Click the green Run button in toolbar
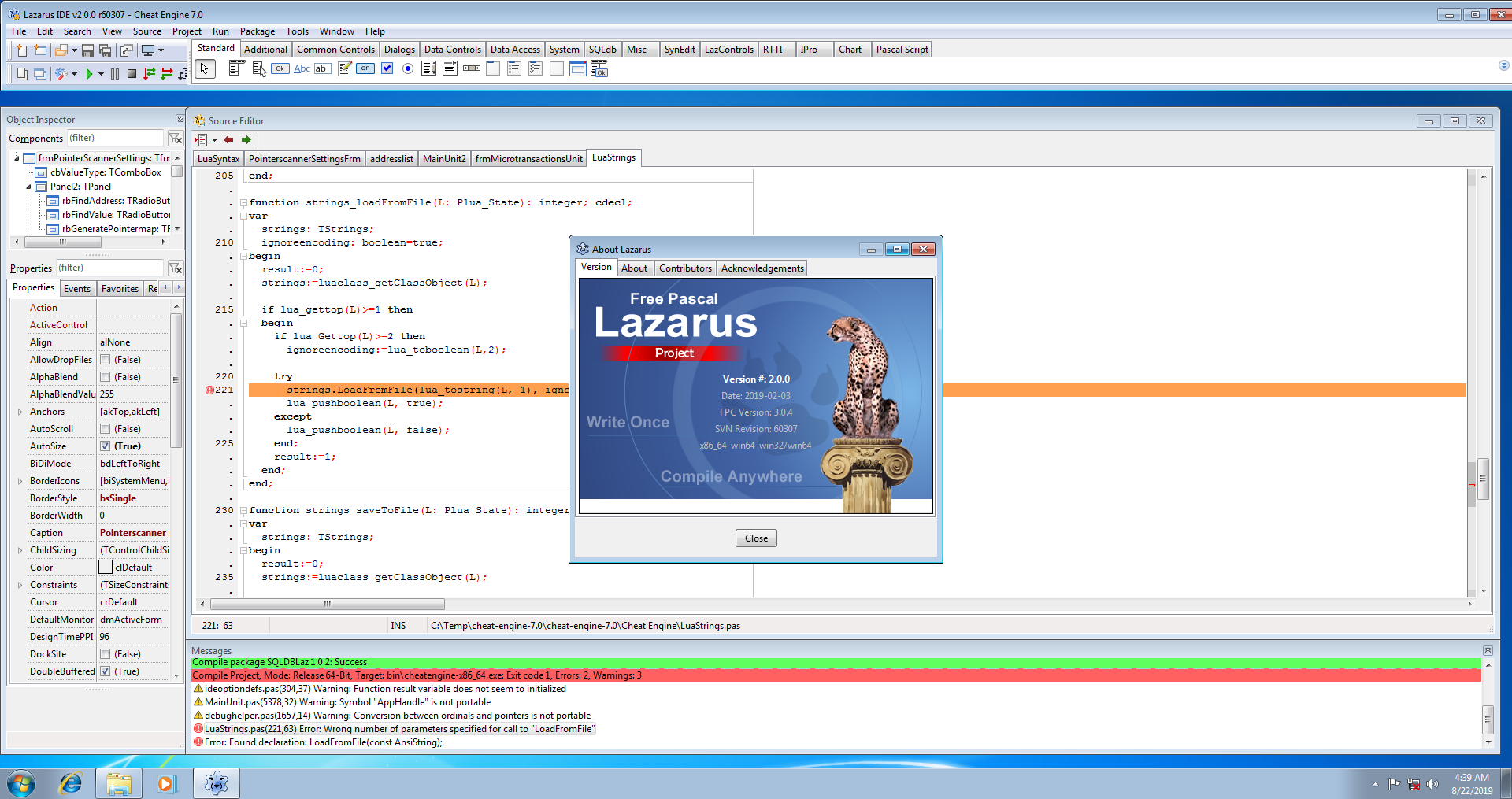This screenshot has height=799, width=1512. 89,74
